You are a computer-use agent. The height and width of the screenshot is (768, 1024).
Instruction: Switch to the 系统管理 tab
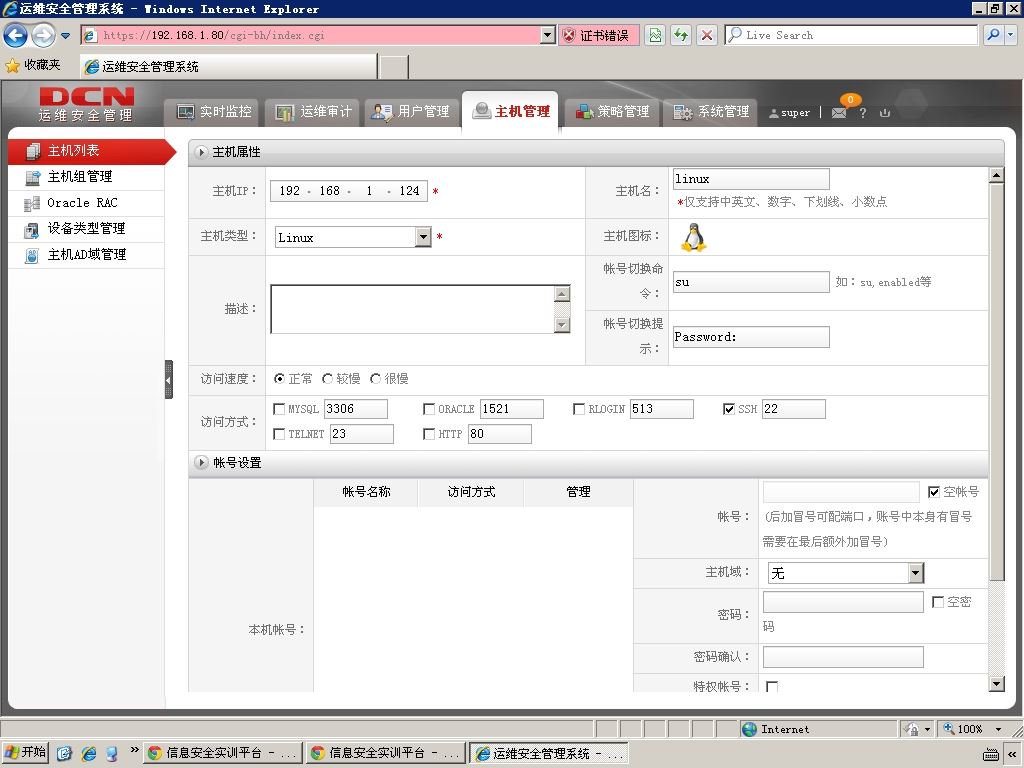[712, 112]
